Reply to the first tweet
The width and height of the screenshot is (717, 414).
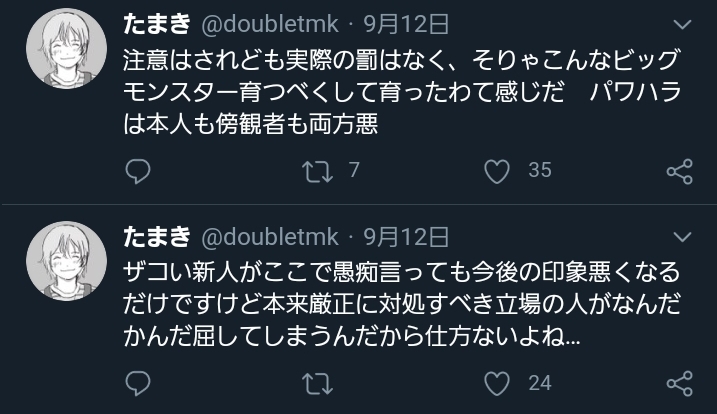click(138, 171)
